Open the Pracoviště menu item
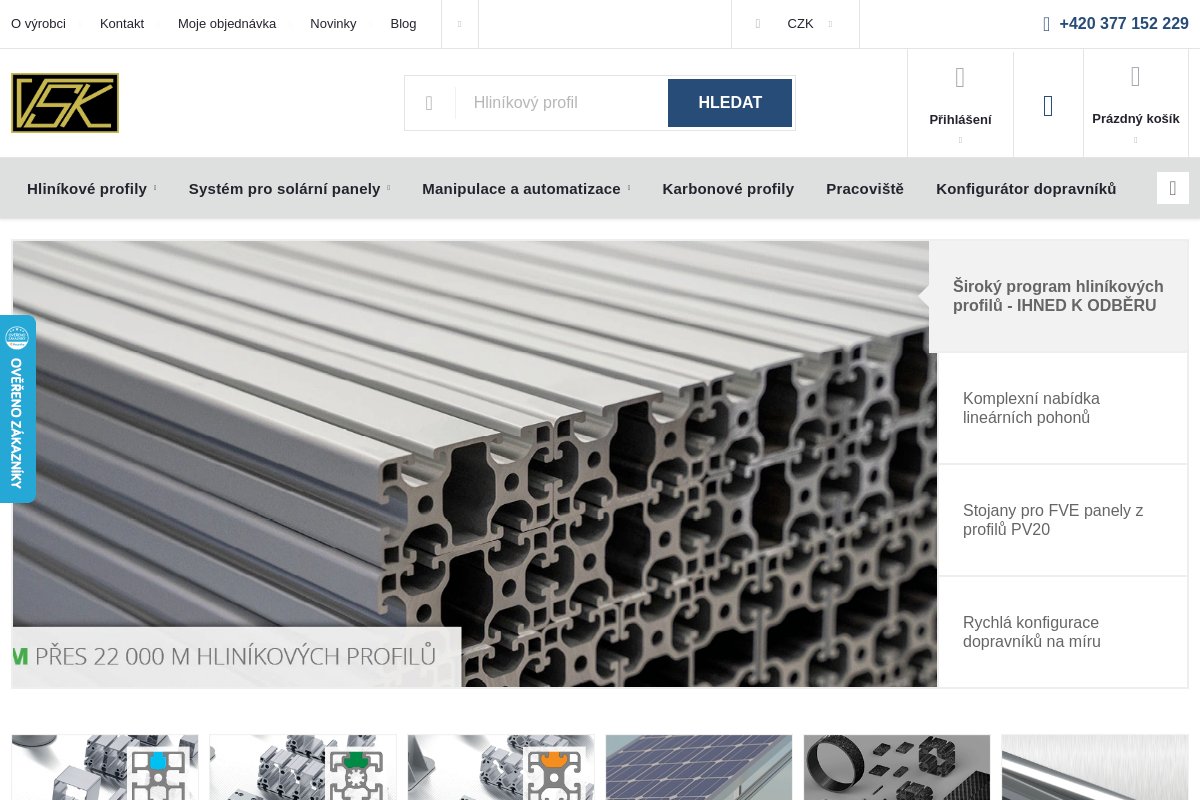Viewport: 1200px width, 800px height. tap(865, 188)
